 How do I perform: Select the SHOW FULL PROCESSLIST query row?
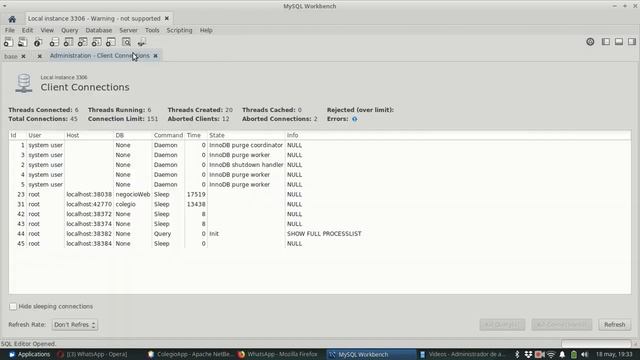(320, 234)
